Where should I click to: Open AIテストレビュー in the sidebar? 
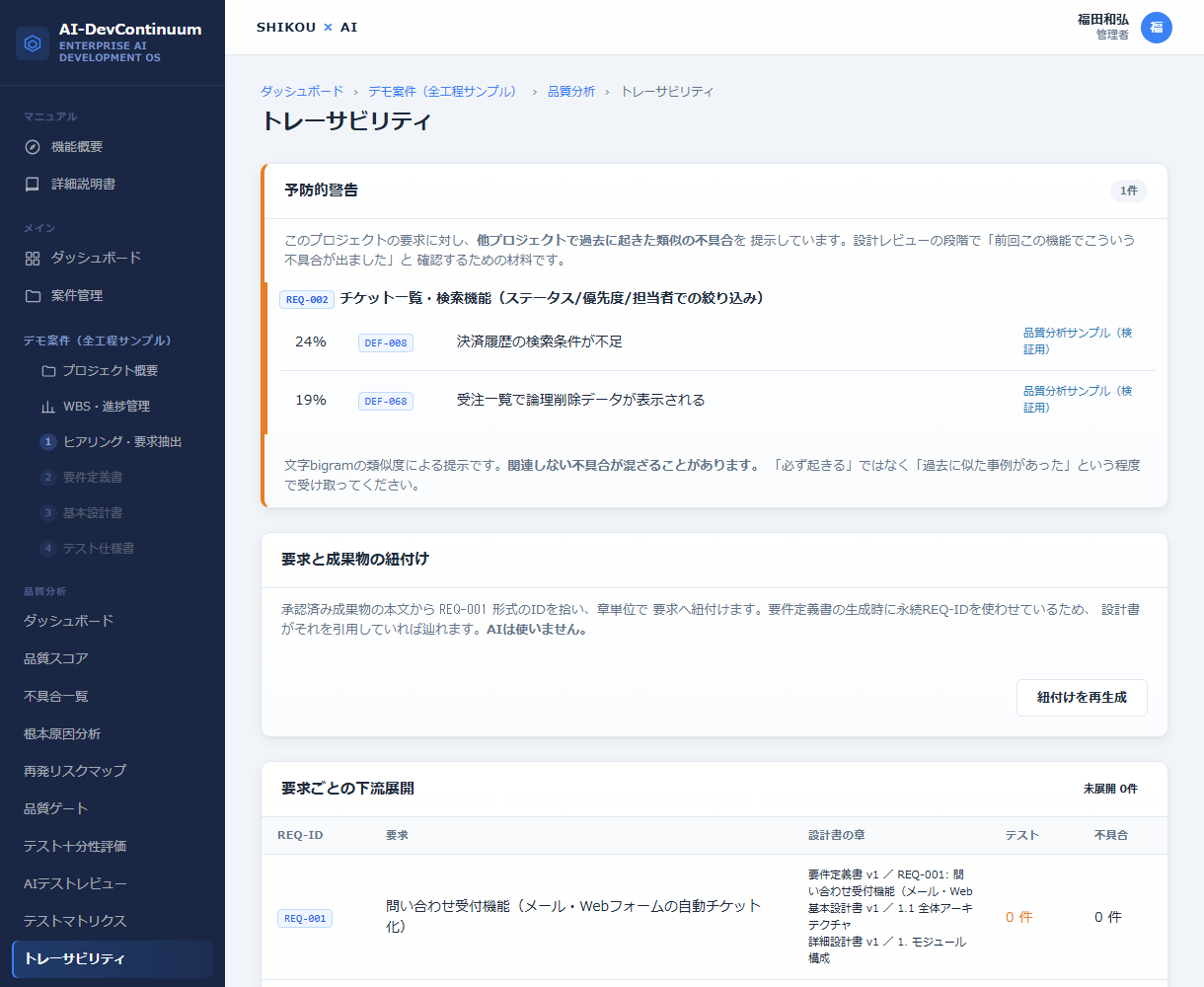coord(113,883)
